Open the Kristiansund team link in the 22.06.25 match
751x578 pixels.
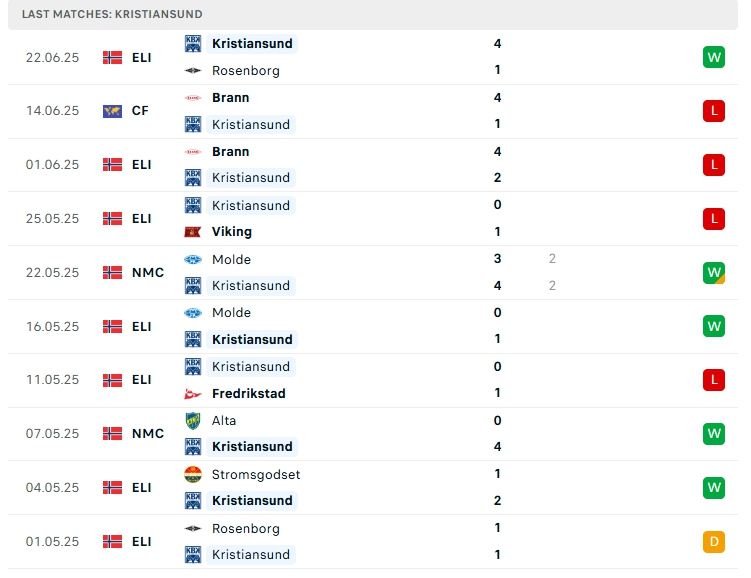252,44
